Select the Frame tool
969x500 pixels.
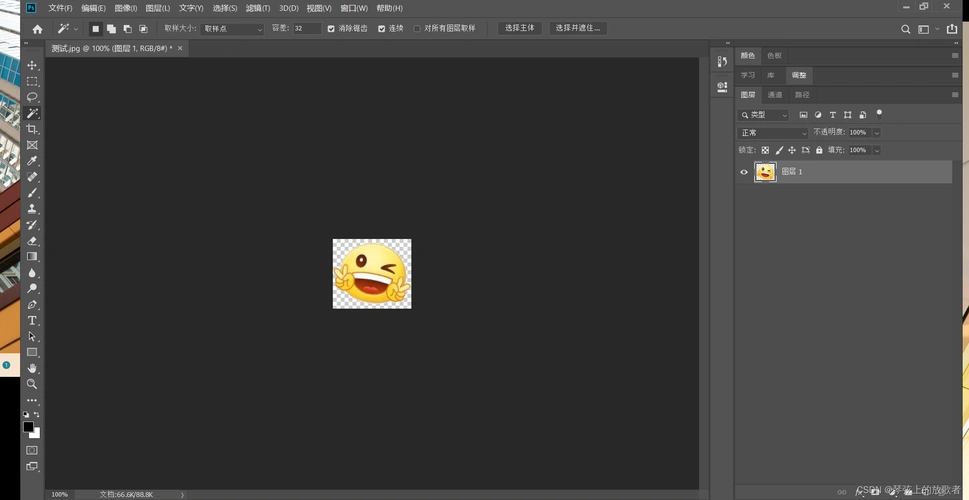click(x=32, y=145)
